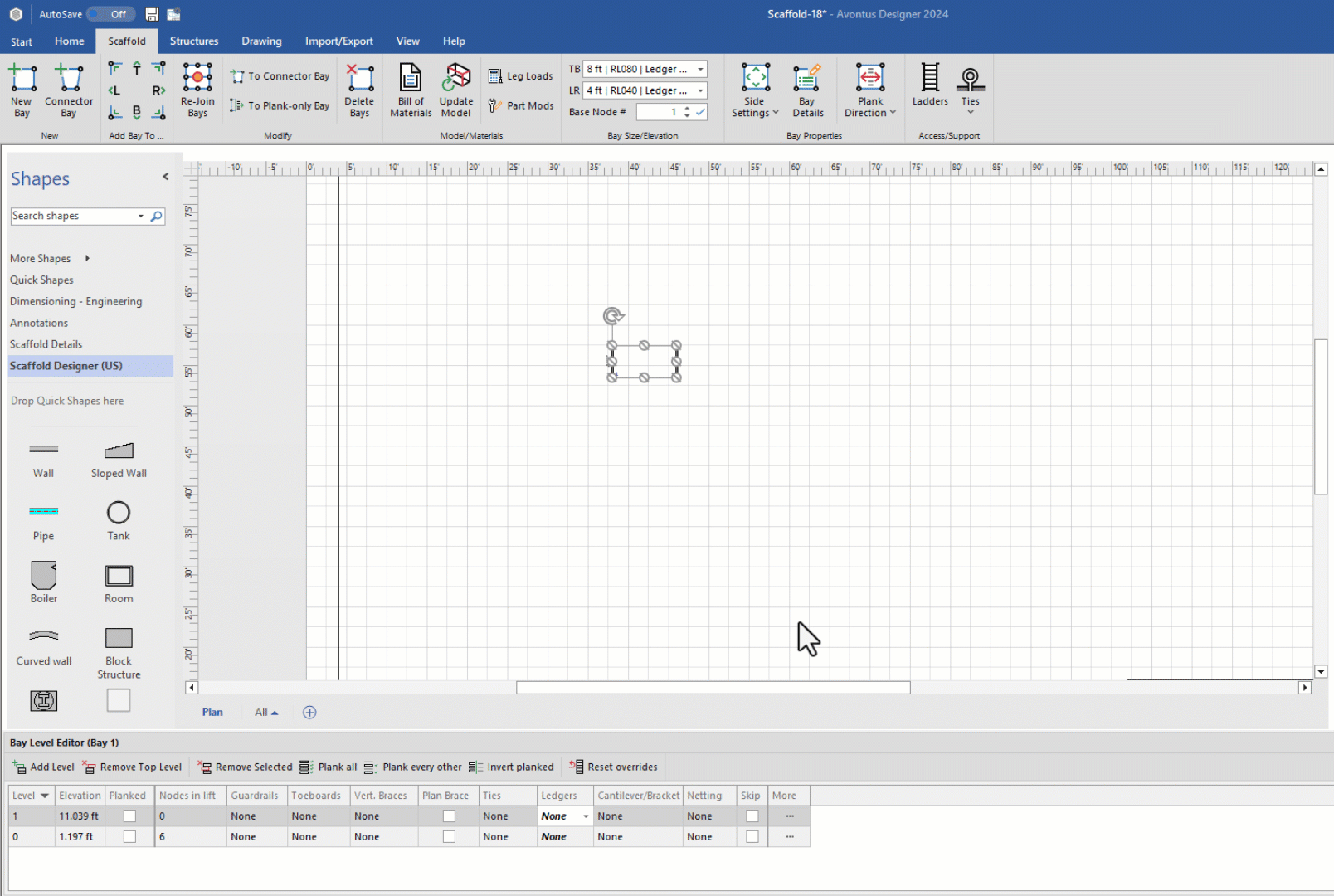
Task: Click the New Bay icon
Action: point(22,80)
